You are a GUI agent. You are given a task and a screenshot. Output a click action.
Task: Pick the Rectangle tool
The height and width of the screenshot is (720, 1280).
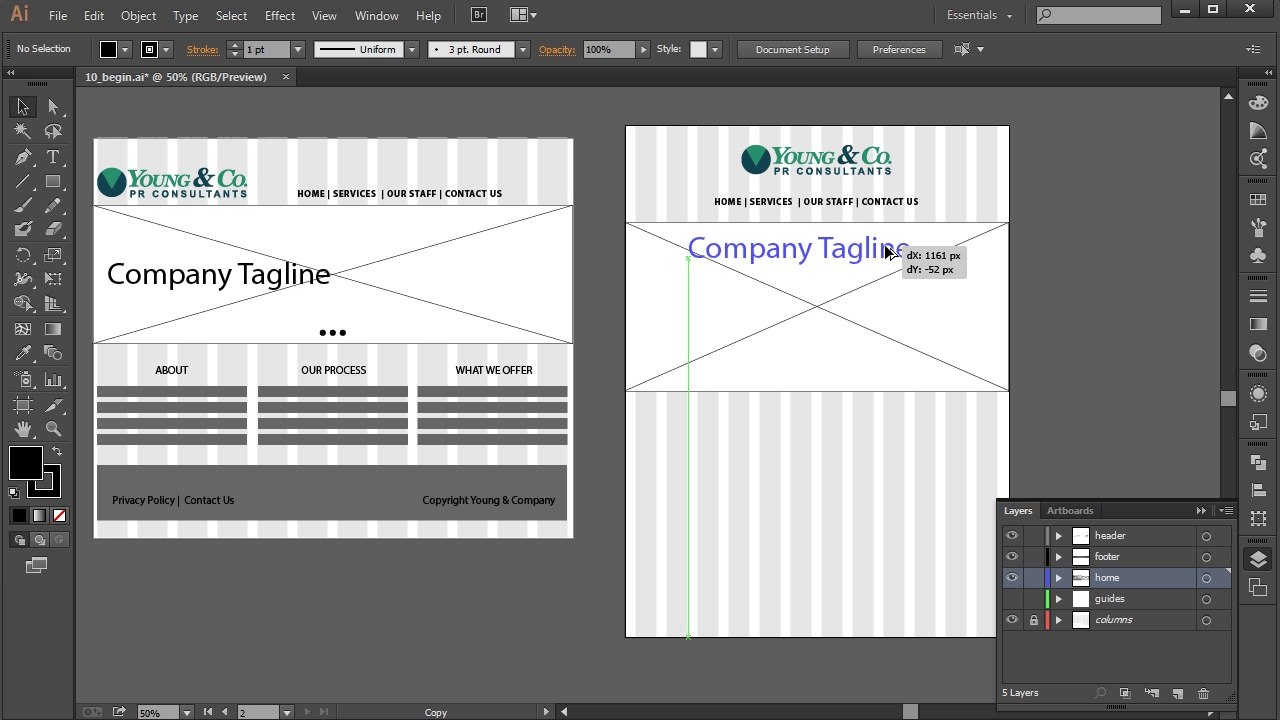tap(53, 182)
